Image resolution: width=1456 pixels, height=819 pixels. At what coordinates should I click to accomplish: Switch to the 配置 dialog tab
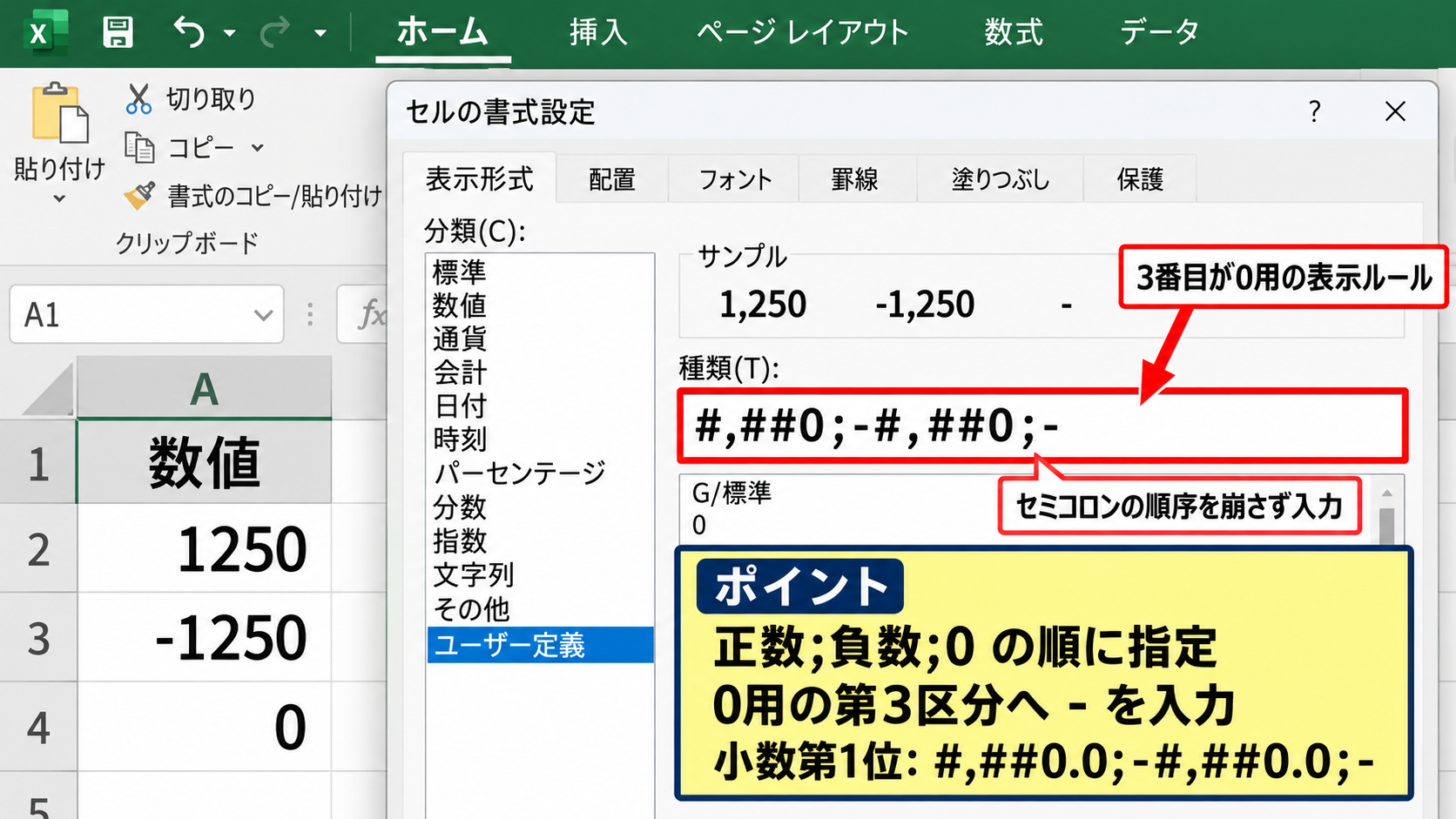[612, 179]
